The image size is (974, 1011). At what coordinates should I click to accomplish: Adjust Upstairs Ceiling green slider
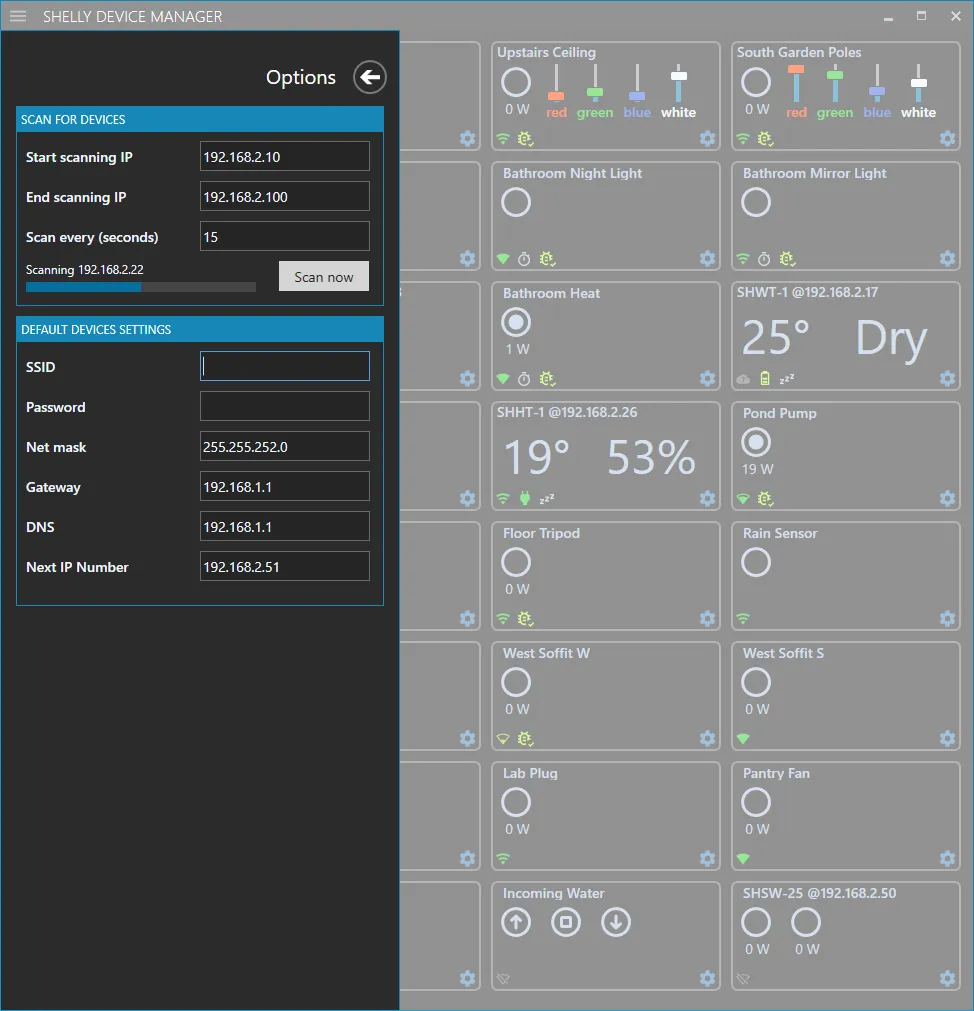click(x=595, y=92)
